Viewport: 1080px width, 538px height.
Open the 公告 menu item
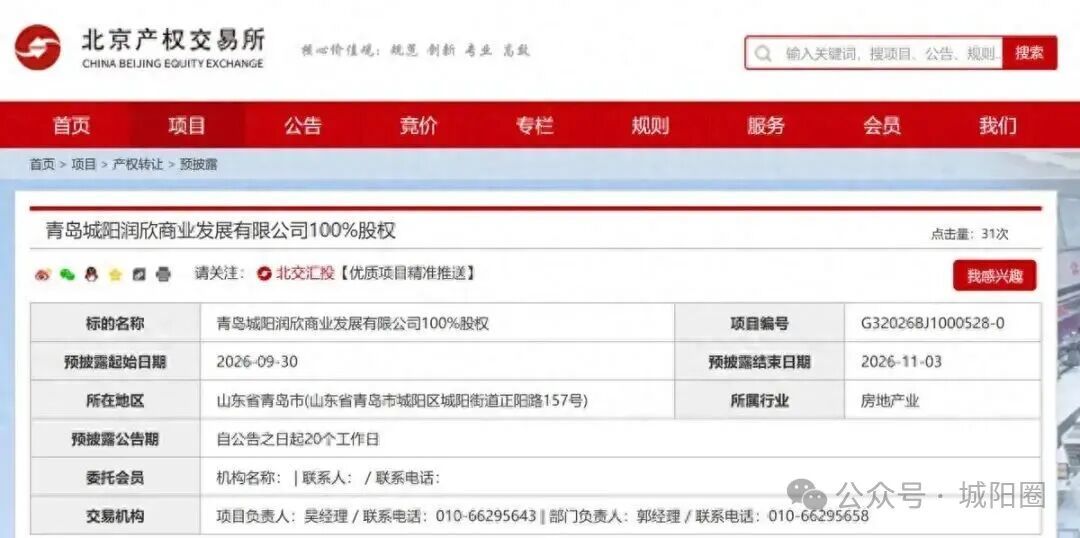pyautogui.click(x=303, y=125)
